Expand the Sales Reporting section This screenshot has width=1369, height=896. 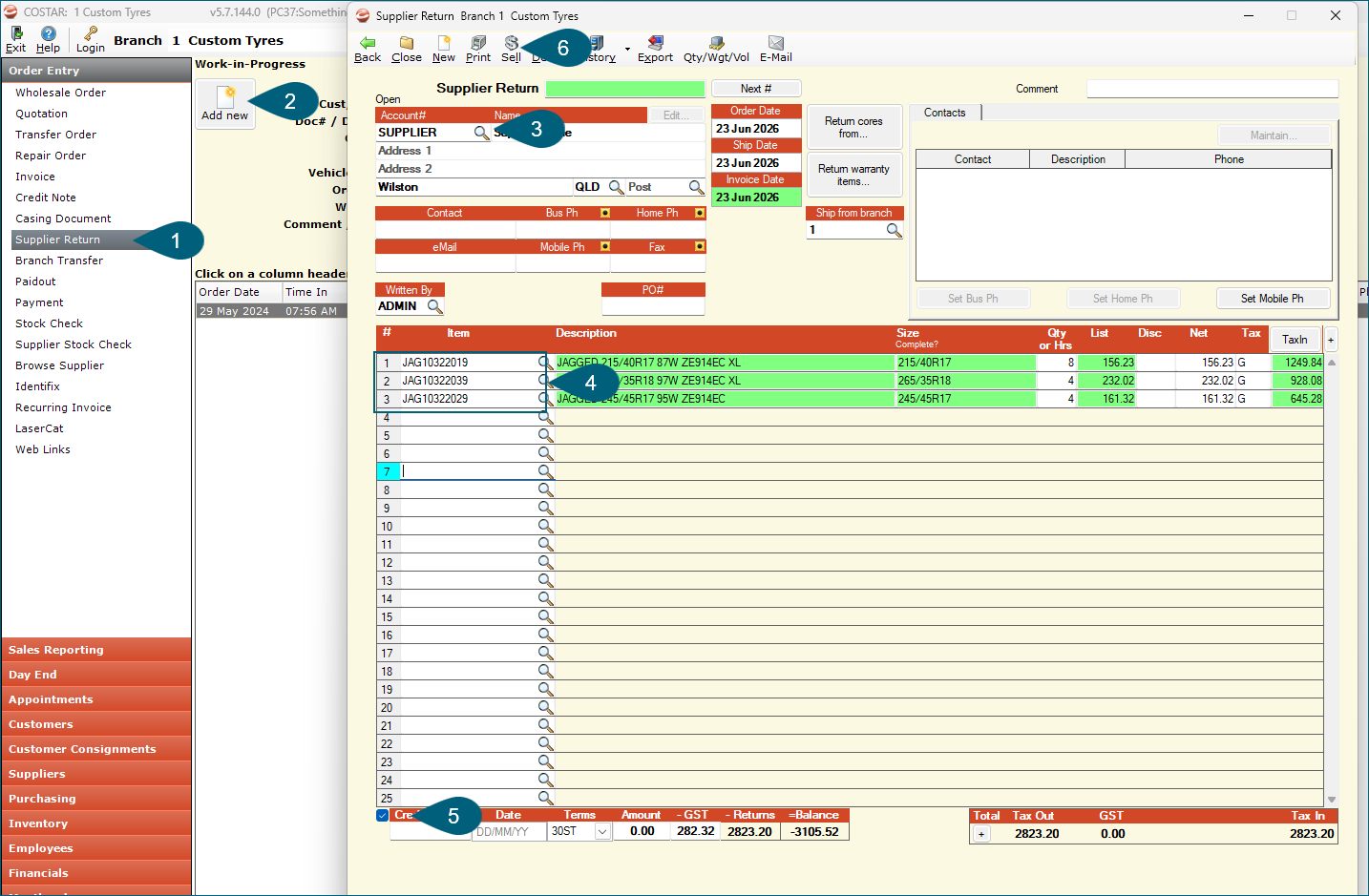(x=96, y=650)
